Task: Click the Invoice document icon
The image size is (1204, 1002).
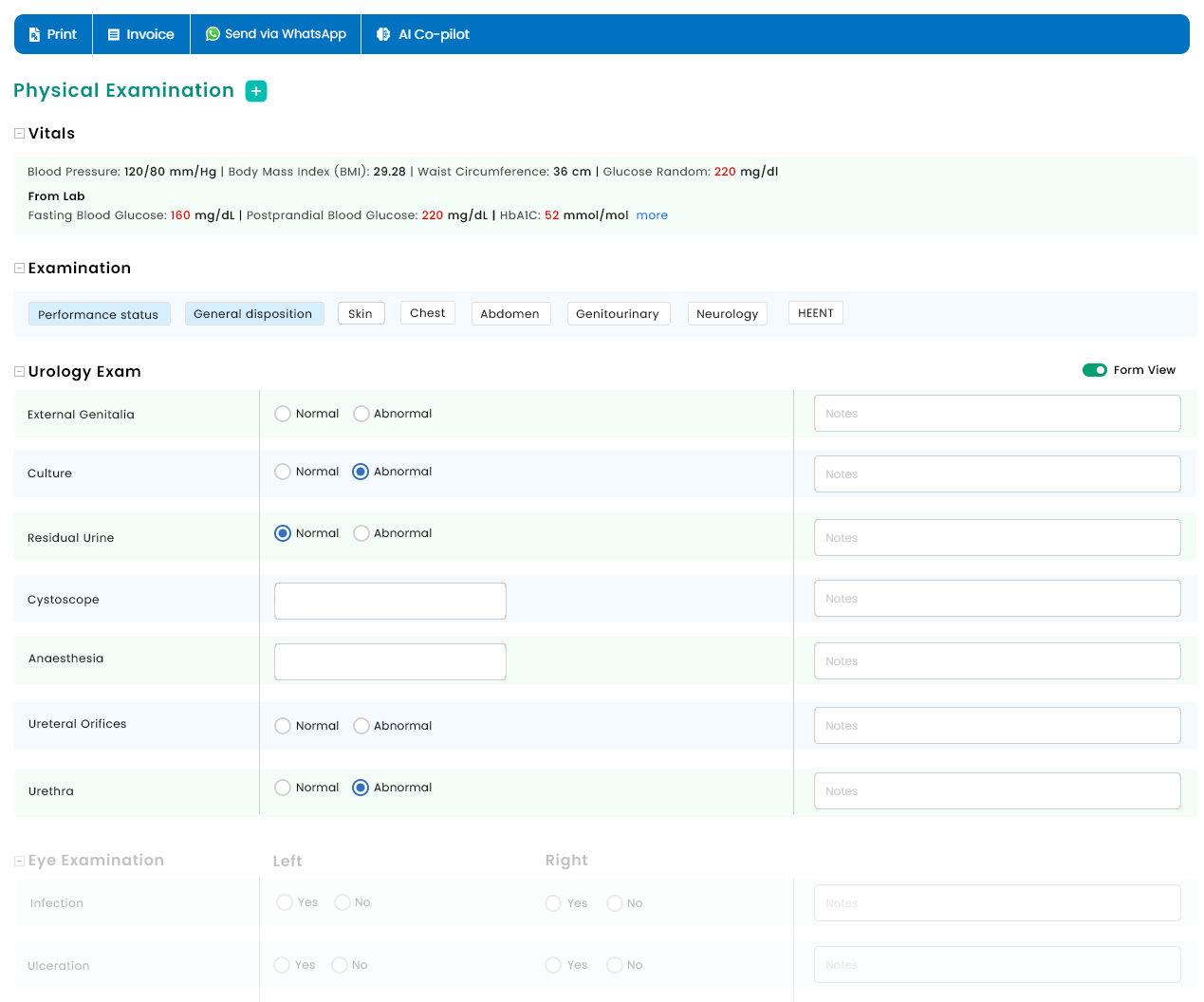Action: pyautogui.click(x=114, y=34)
